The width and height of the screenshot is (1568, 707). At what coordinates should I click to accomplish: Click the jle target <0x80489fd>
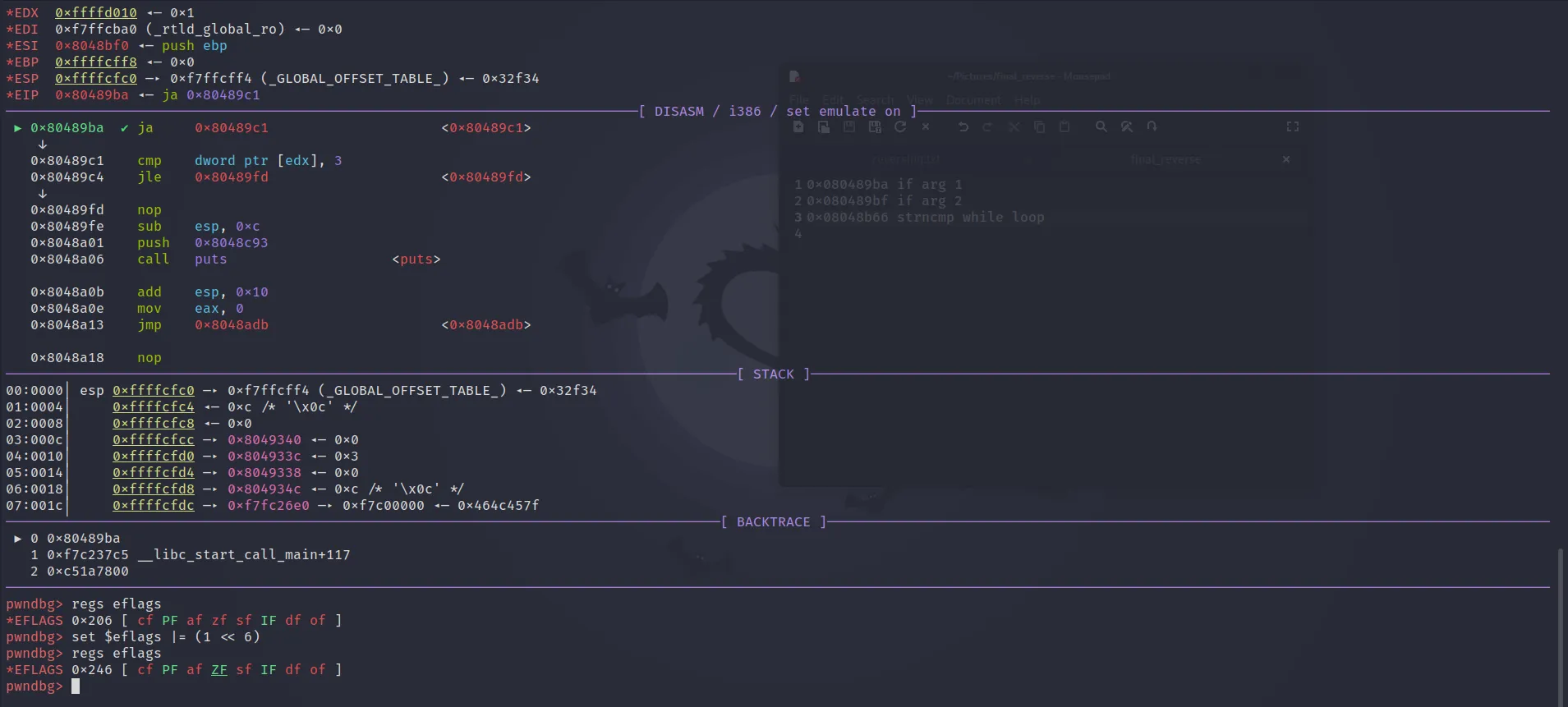click(x=486, y=177)
